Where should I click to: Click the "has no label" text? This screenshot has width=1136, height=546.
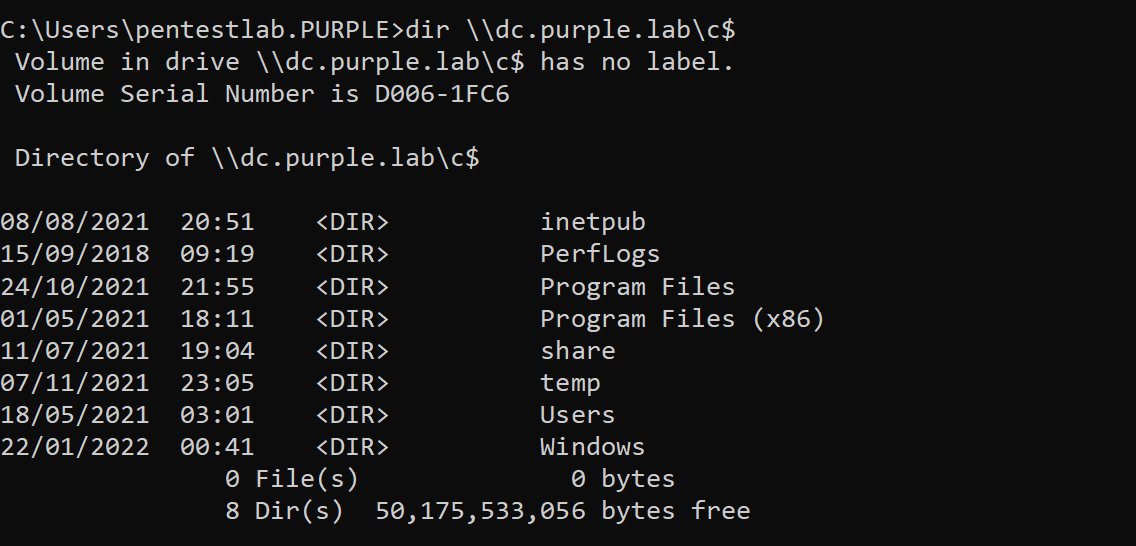636,62
